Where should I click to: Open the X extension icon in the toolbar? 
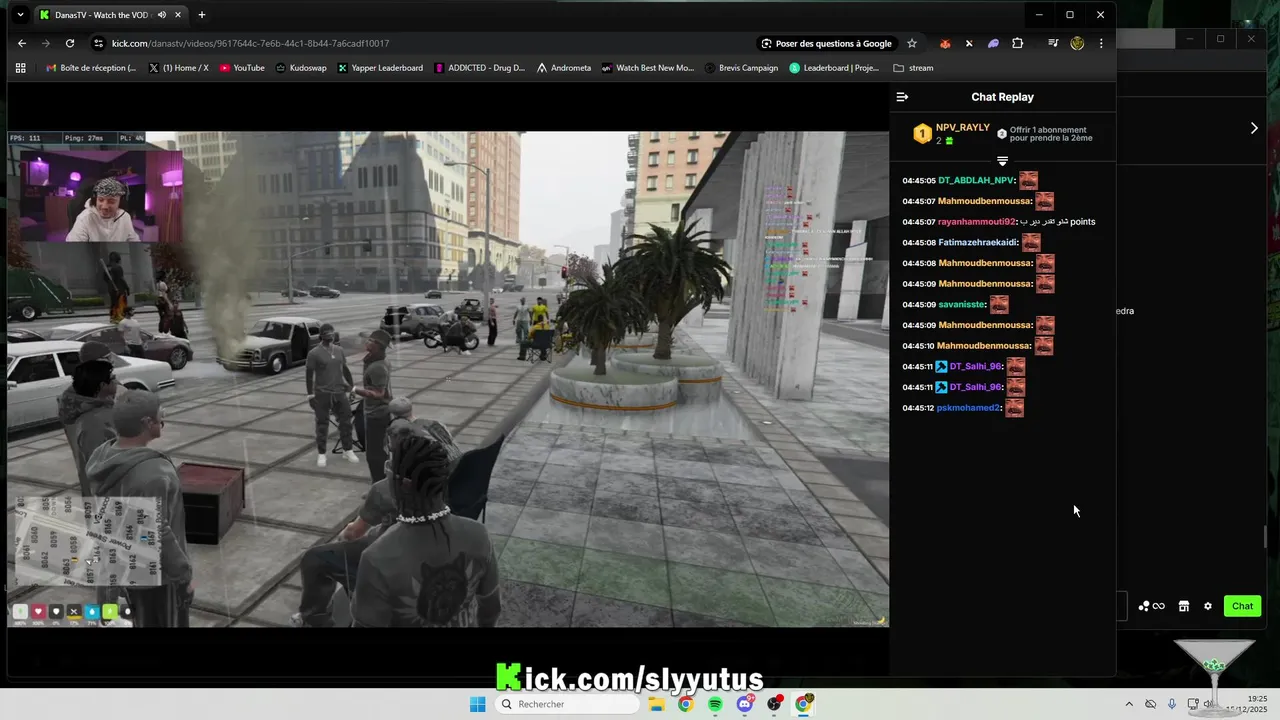tap(969, 43)
